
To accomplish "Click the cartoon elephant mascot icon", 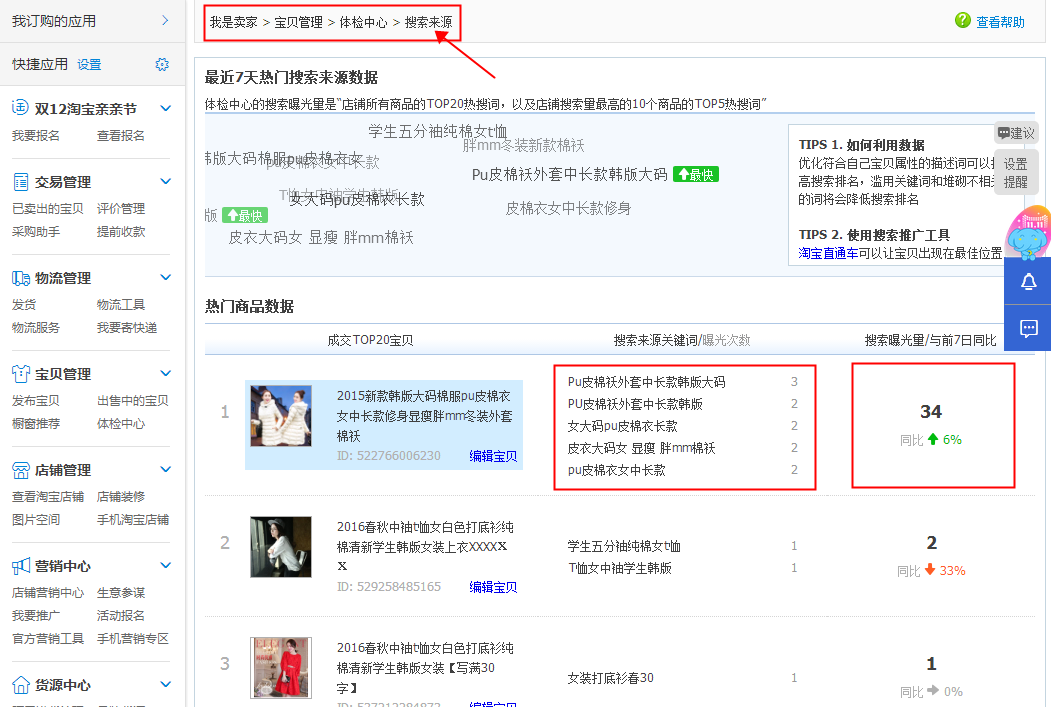I will (x=1028, y=233).
